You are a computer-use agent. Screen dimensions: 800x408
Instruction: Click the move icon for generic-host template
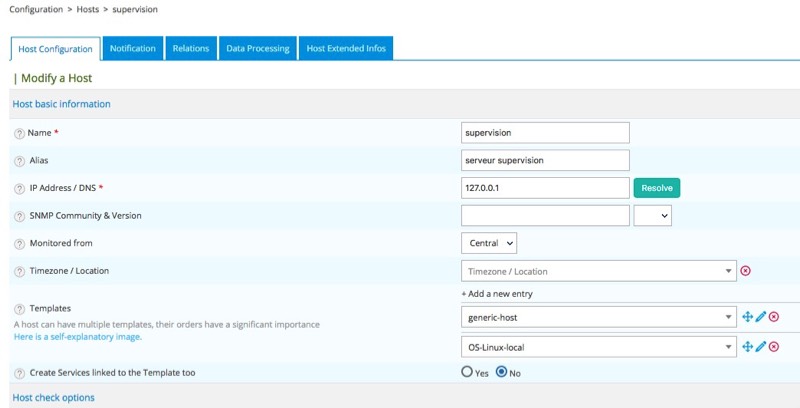(746, 317)
